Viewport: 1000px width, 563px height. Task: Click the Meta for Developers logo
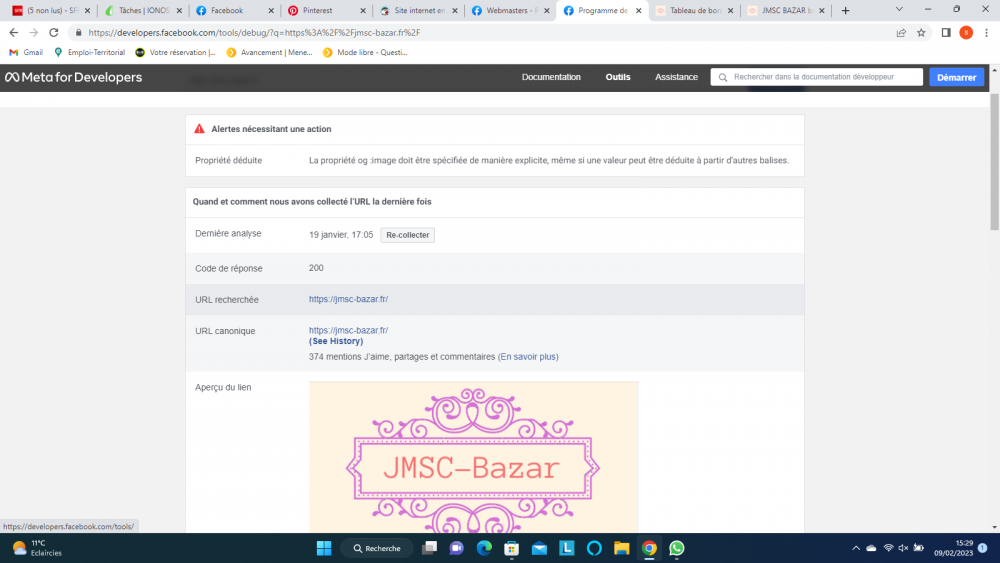click(73, 77)
